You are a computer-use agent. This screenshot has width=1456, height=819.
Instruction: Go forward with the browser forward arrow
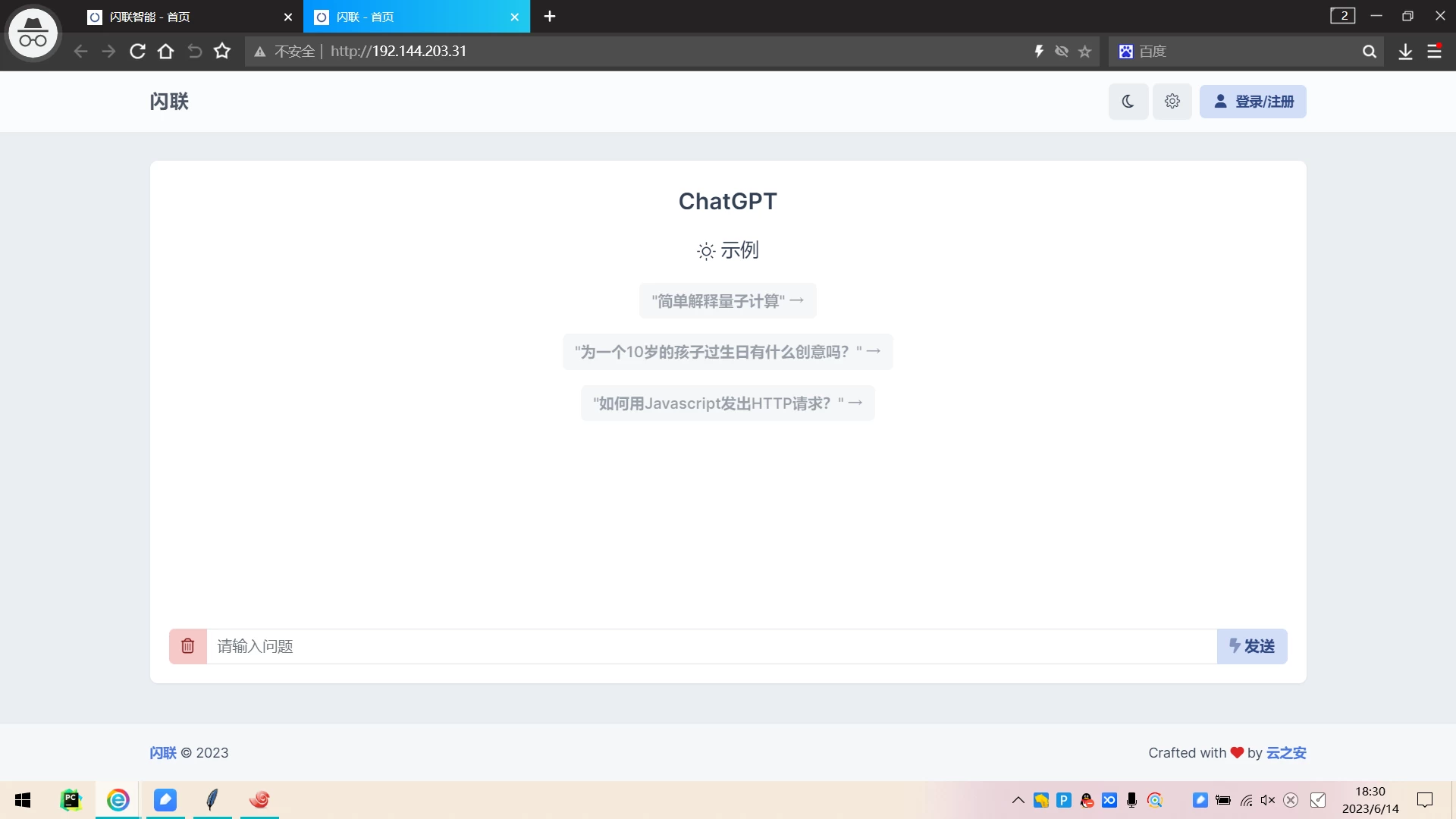109,52
